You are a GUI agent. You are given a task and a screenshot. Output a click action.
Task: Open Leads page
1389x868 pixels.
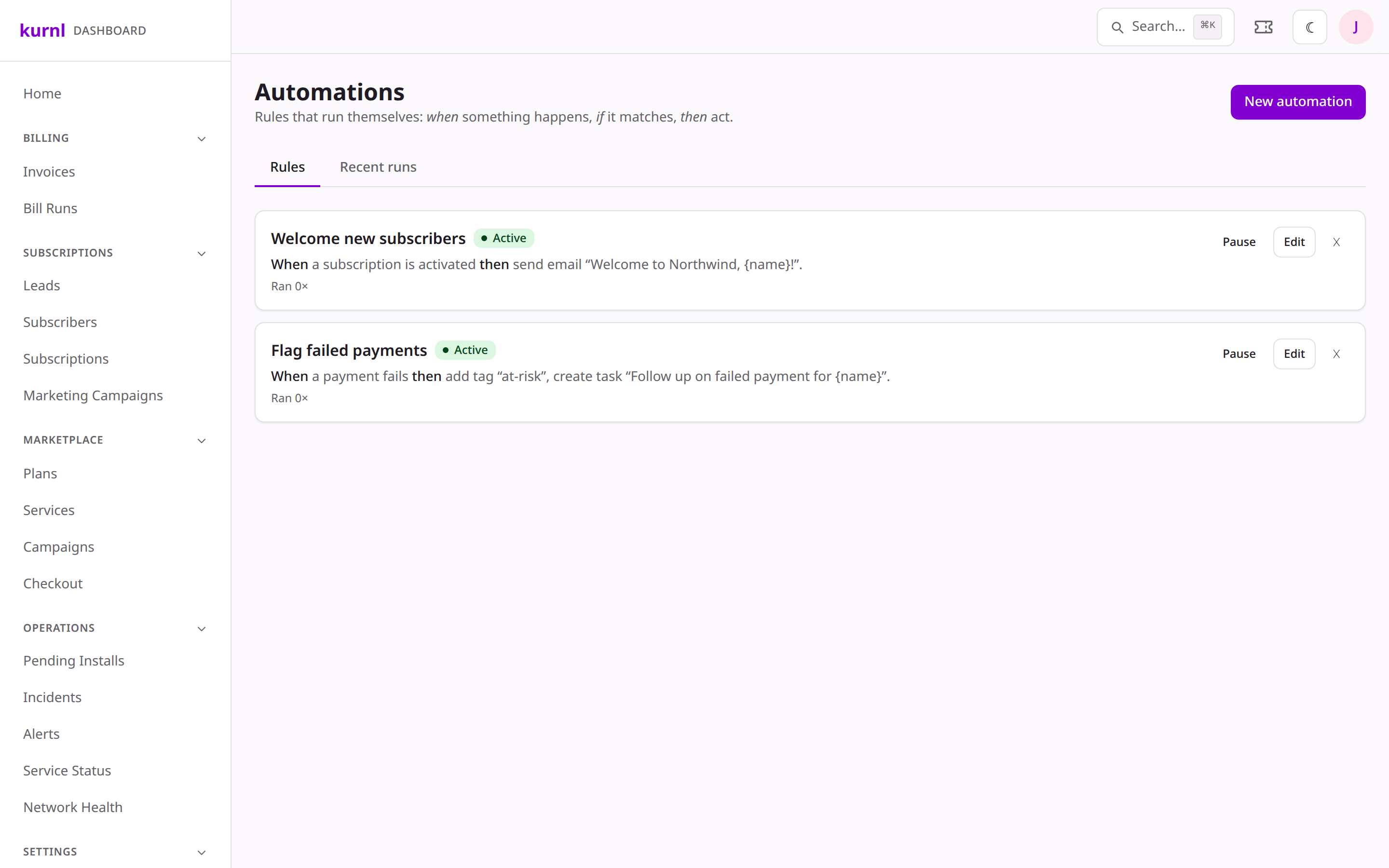[41, 285]
